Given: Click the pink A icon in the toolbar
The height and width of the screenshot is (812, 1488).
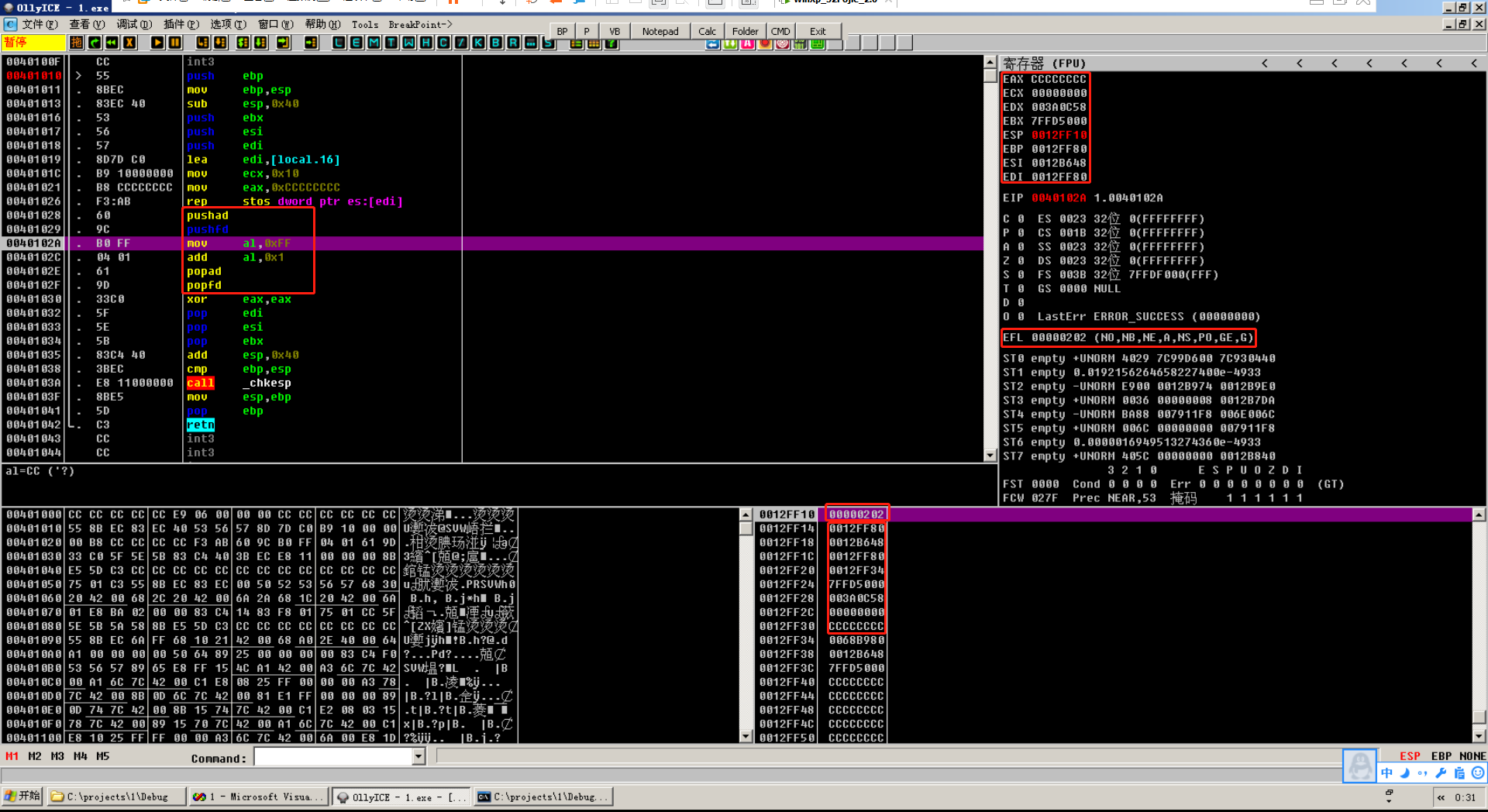Looking at the screenshot, I should tap(747, 43).
